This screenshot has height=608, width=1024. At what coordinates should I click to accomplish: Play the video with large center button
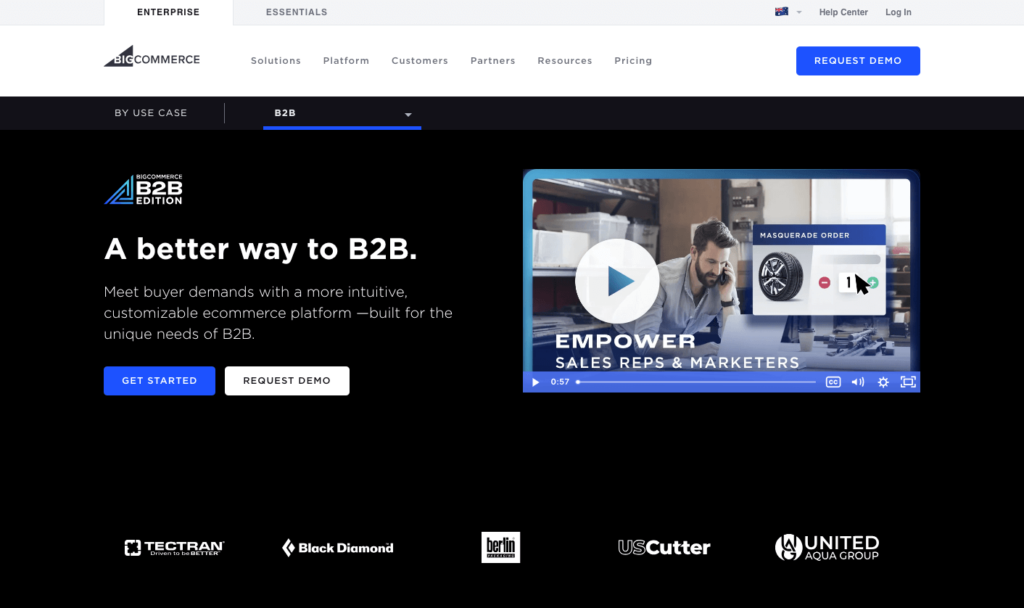(616, 281)
